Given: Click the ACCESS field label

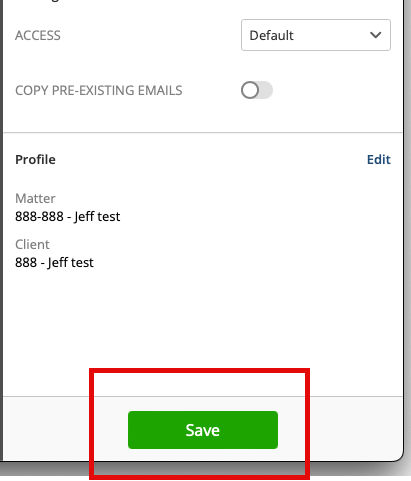Looking at the screenshot, I should coord(38,35).
